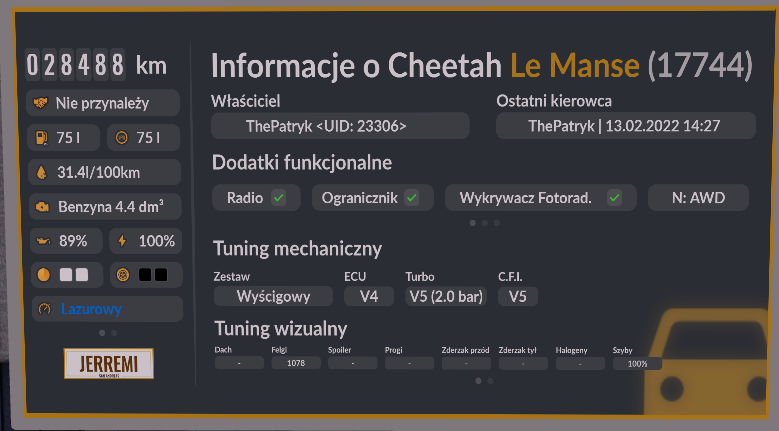
Task: Click the owner field ThePatryk UID: 23306
Action: 340,126
